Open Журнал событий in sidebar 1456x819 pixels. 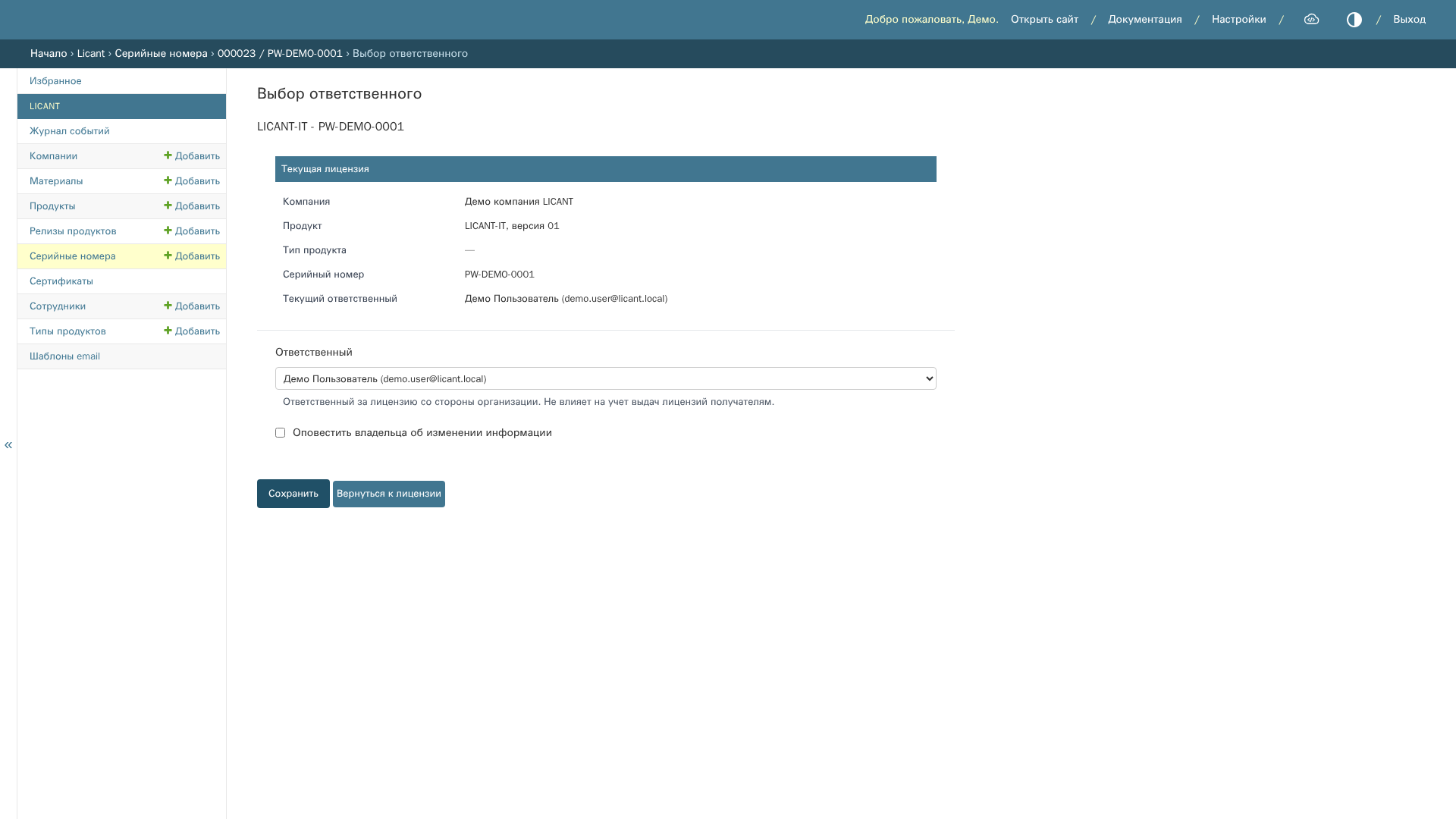pos(70,131)
